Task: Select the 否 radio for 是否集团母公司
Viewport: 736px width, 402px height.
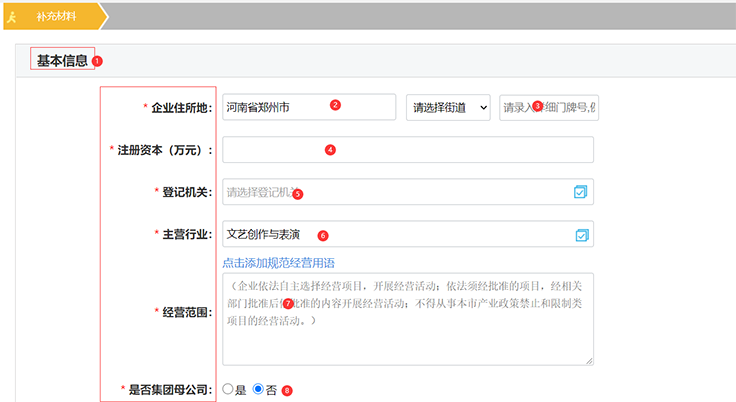Action: (x=258, y=389)
